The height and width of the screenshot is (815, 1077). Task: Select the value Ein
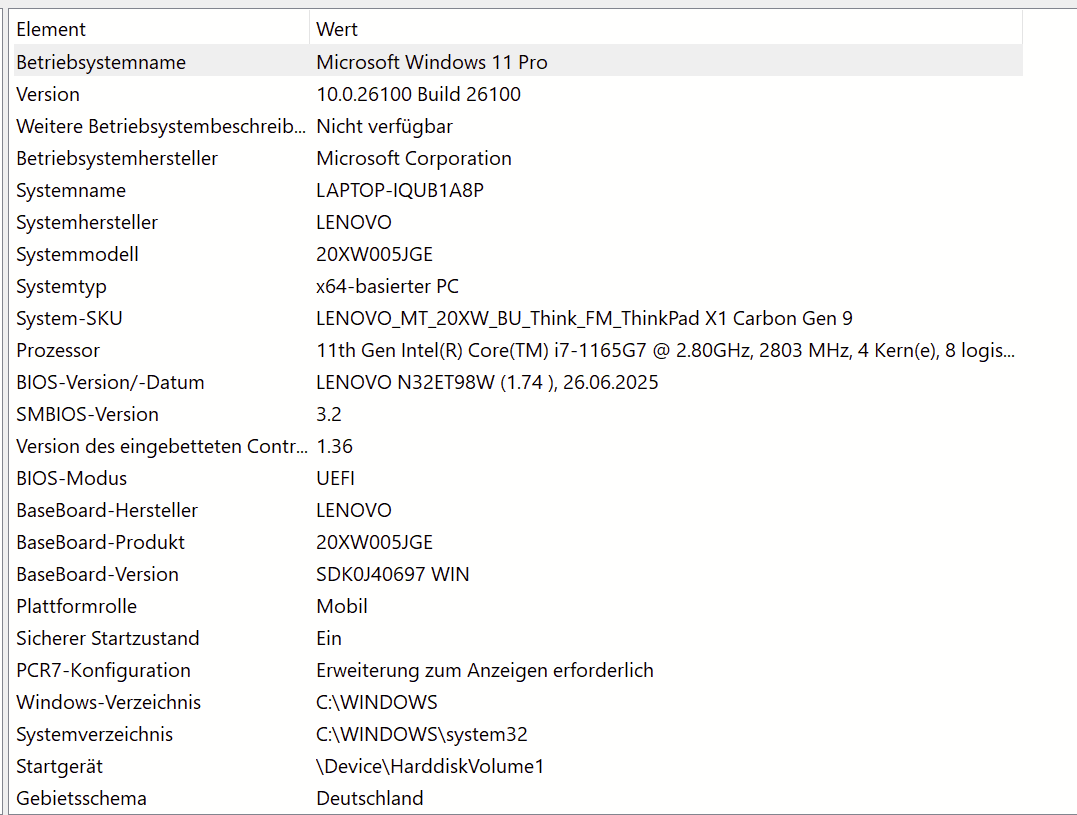tap(328, 639)
